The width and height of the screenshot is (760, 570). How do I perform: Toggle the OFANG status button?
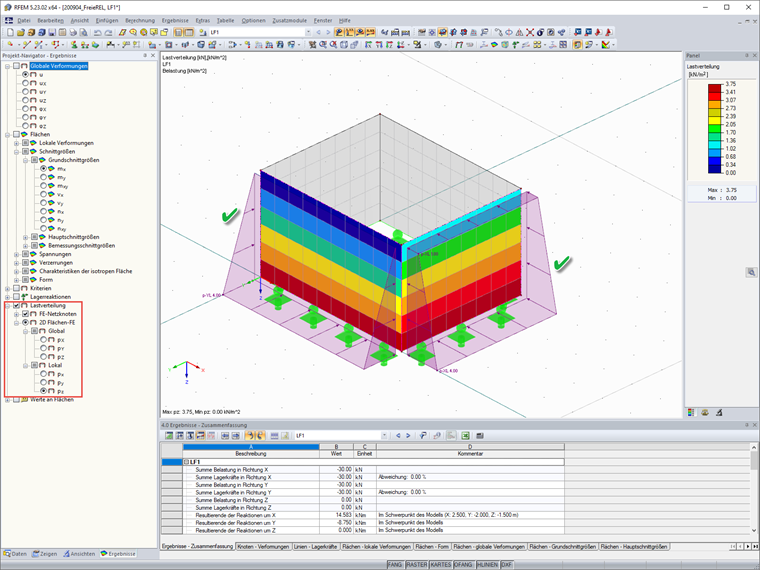(x=463, y=565)
